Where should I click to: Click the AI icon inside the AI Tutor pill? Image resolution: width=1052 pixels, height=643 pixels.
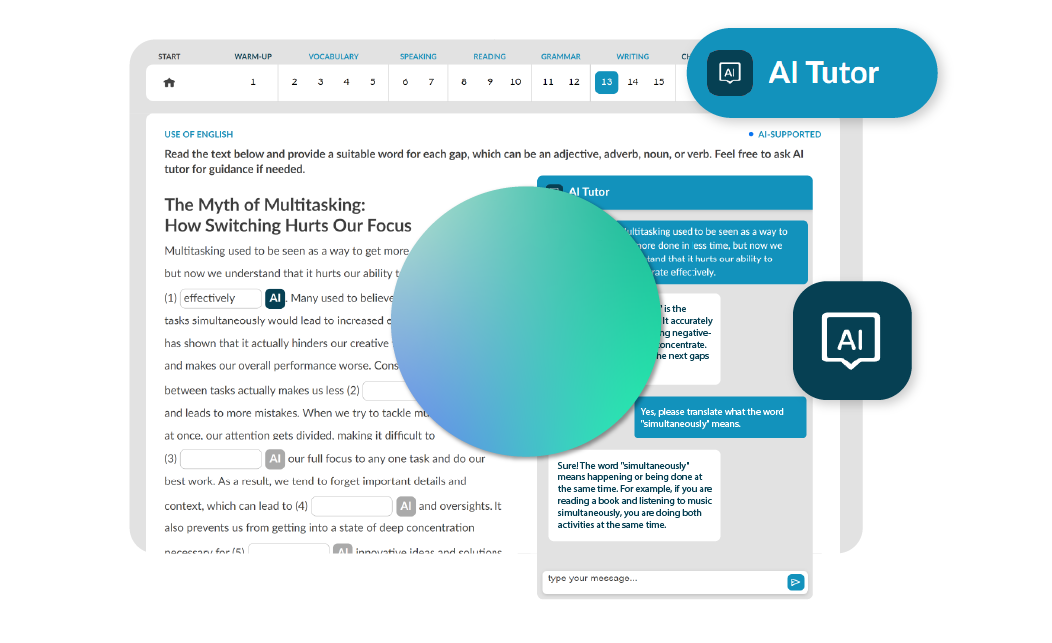730,73
